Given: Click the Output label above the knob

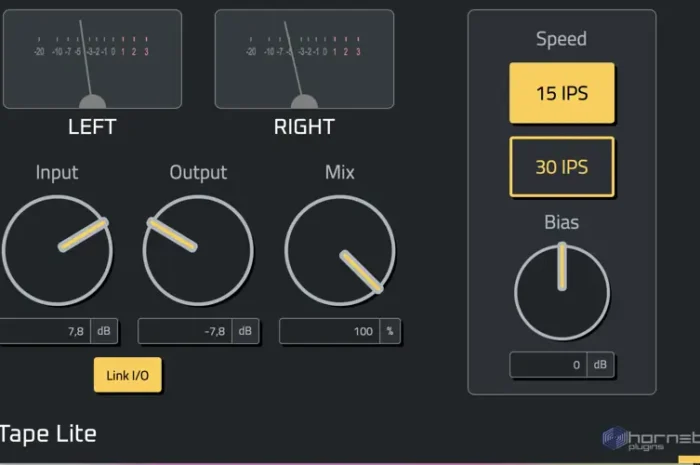Looking at the screenshot, I should point(198,173).
